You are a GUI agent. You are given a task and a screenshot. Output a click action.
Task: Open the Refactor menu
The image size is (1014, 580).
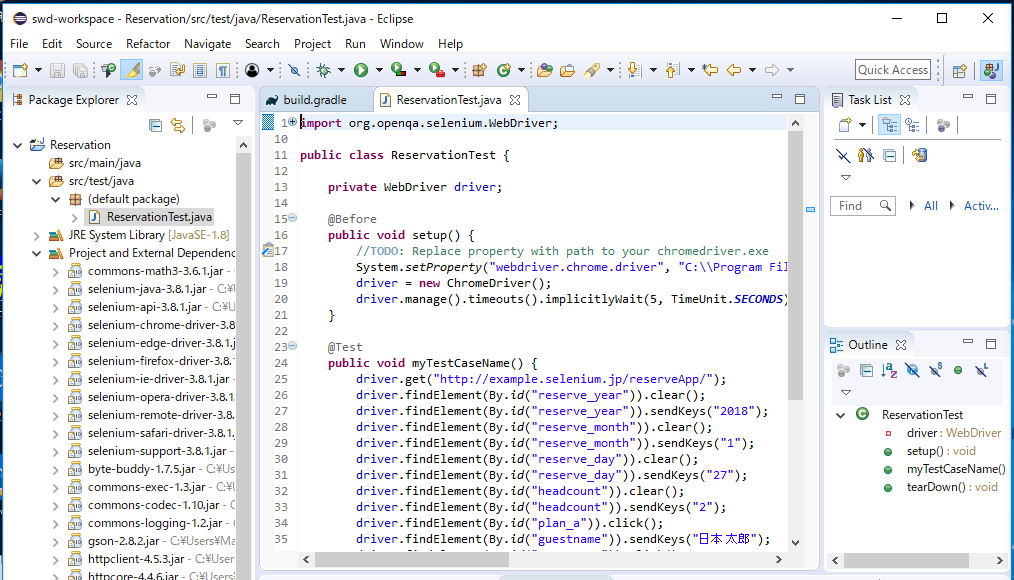point(148,44)
